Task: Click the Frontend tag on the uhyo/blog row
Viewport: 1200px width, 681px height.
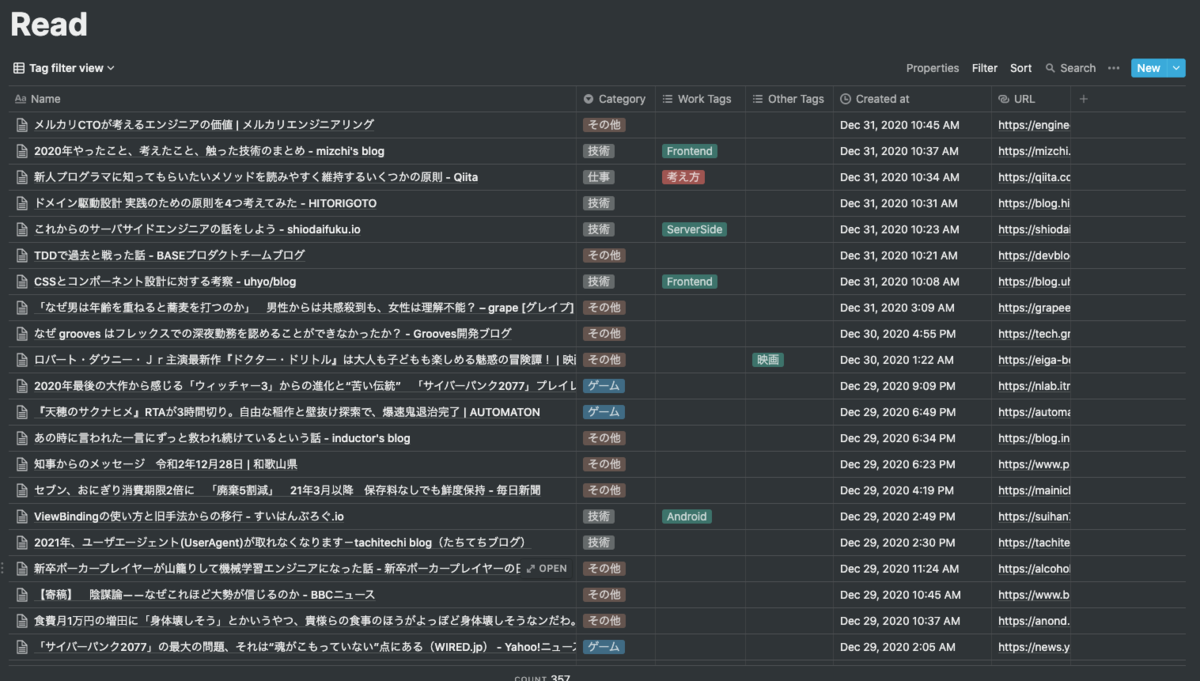Action: tap(690, 281)
